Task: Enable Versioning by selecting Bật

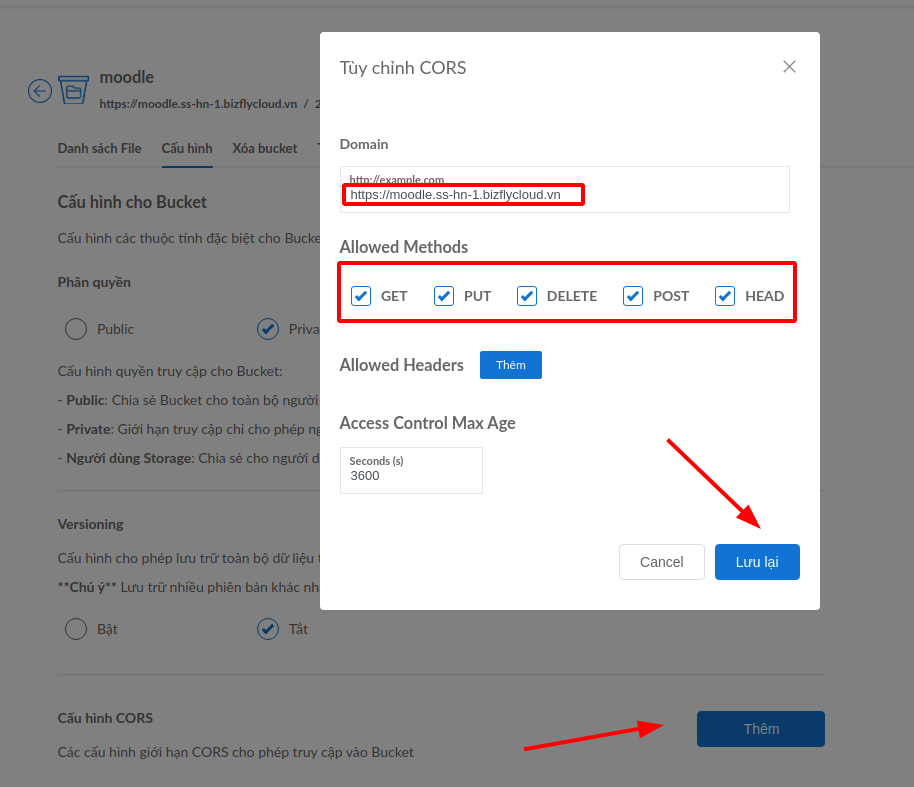Action: point(75,629)
